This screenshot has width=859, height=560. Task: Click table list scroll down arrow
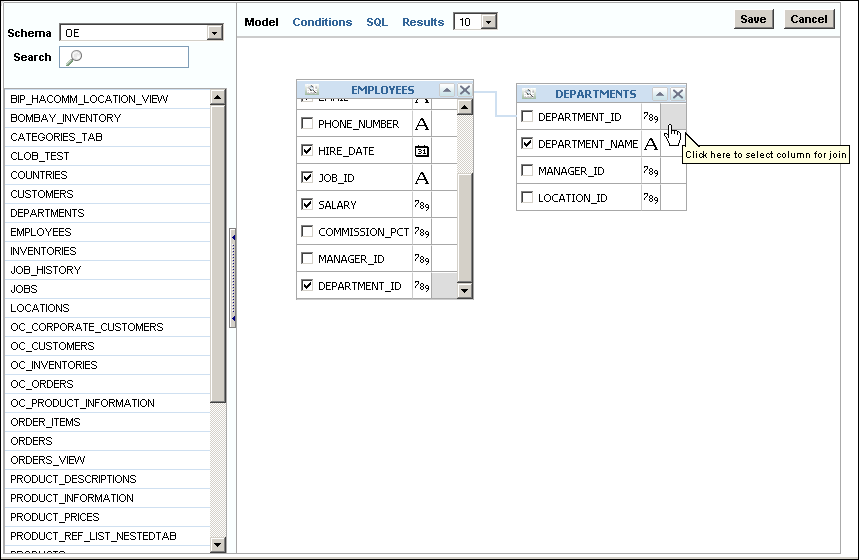click(217, 544)
